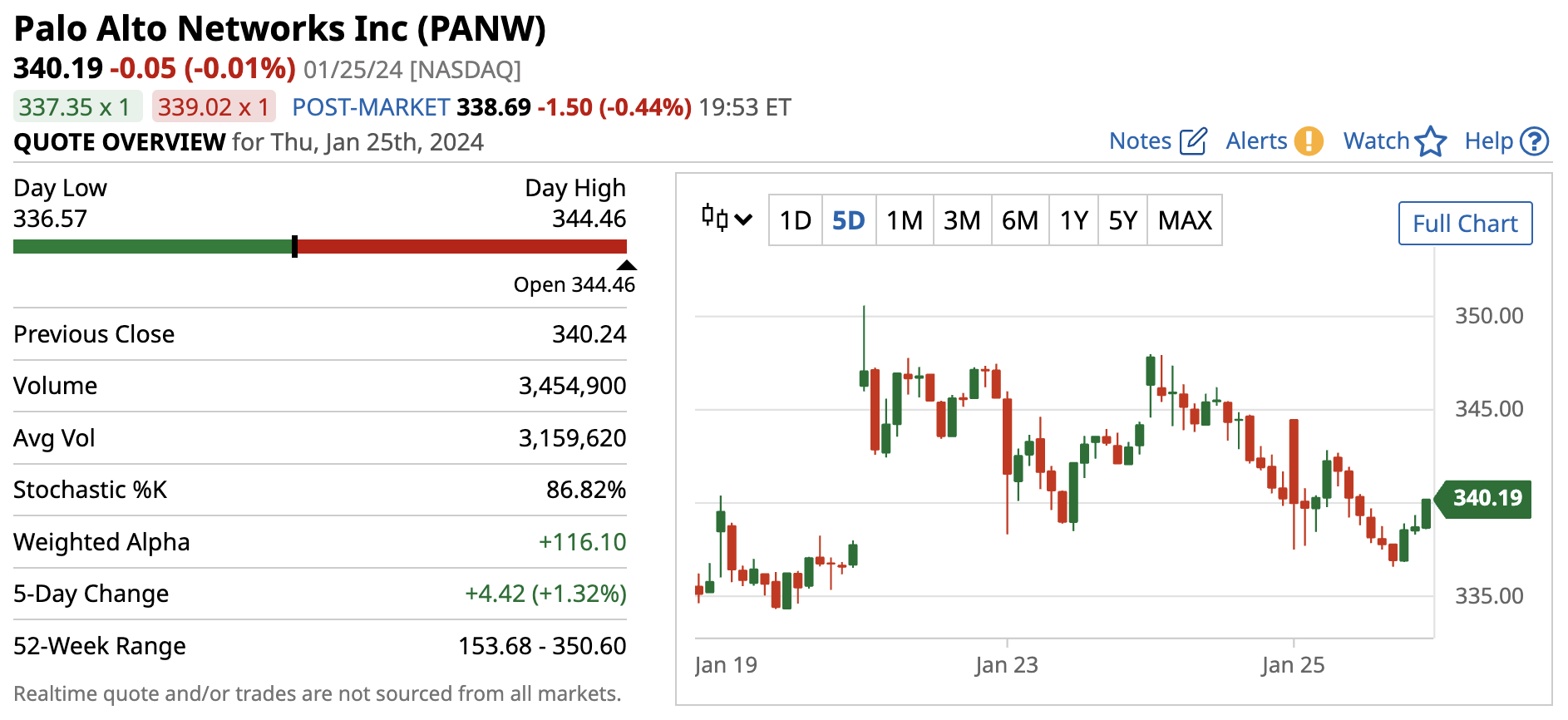The width and height of the screenshot is (1568, 720).
Task: Click the Open price triangle marker
Action: (626, 265)
